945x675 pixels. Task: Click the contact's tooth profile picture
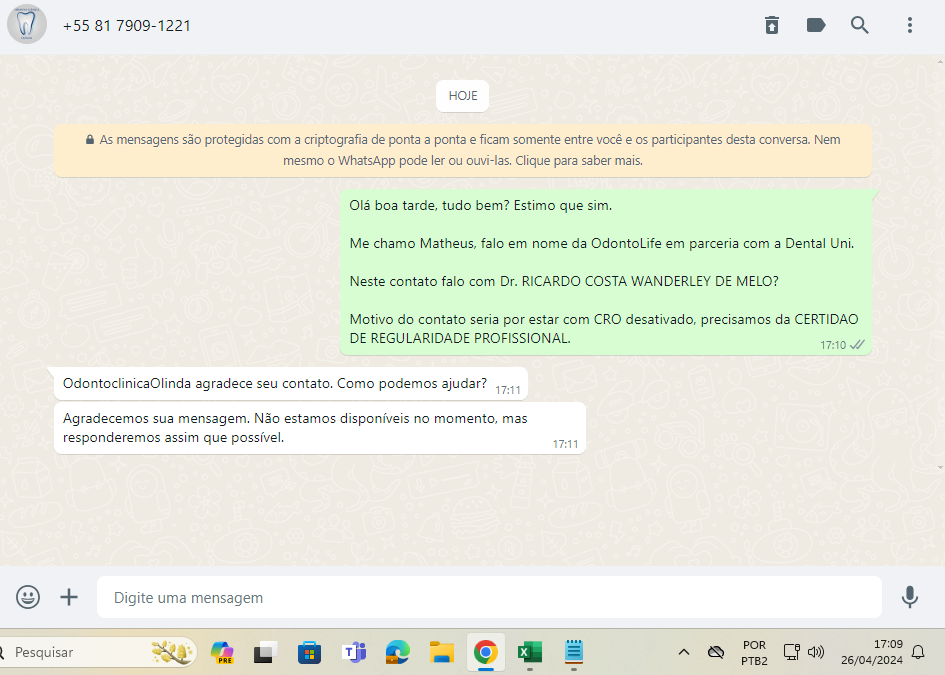27,25
